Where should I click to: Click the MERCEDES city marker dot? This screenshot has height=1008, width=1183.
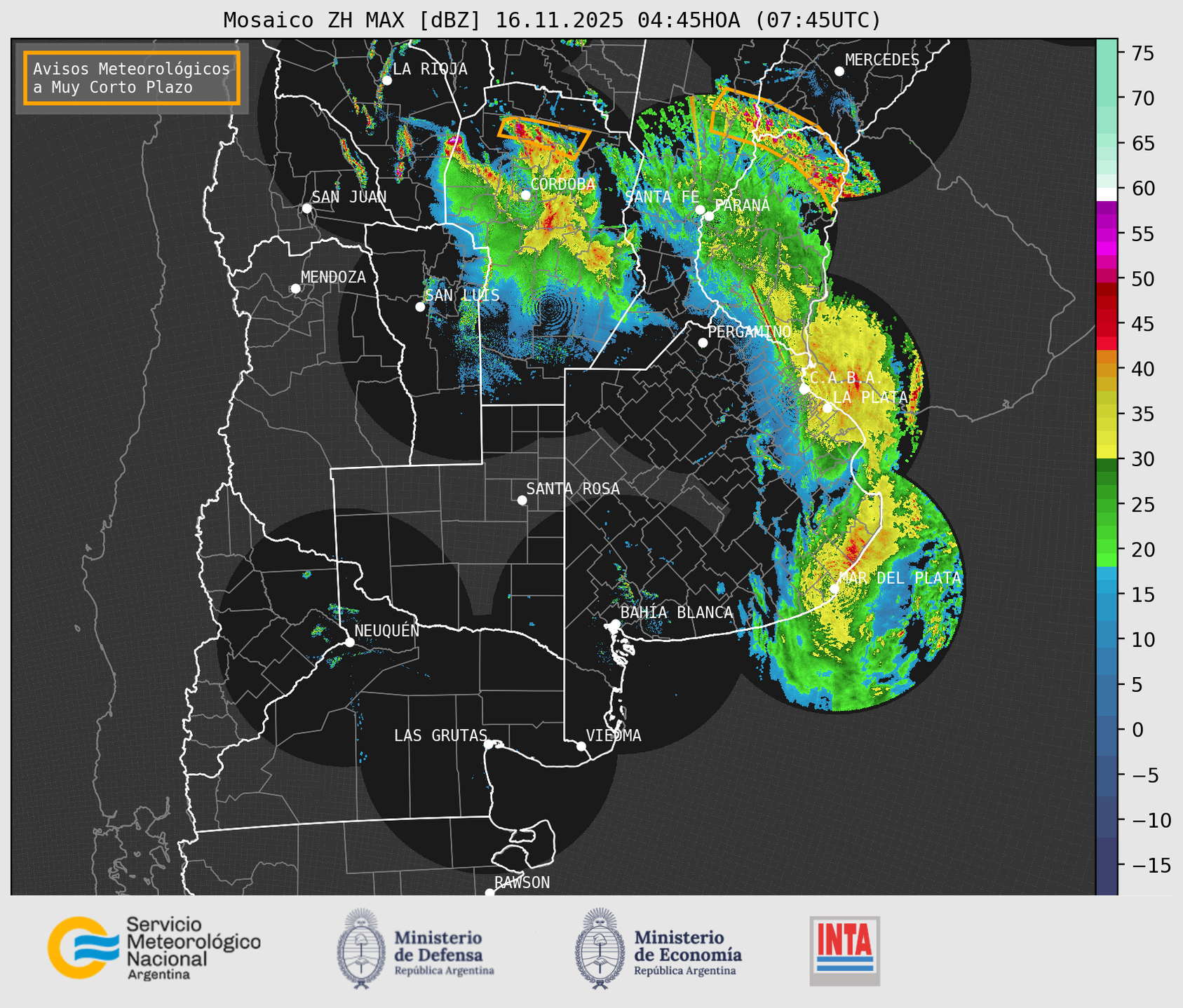coord(839,71)
